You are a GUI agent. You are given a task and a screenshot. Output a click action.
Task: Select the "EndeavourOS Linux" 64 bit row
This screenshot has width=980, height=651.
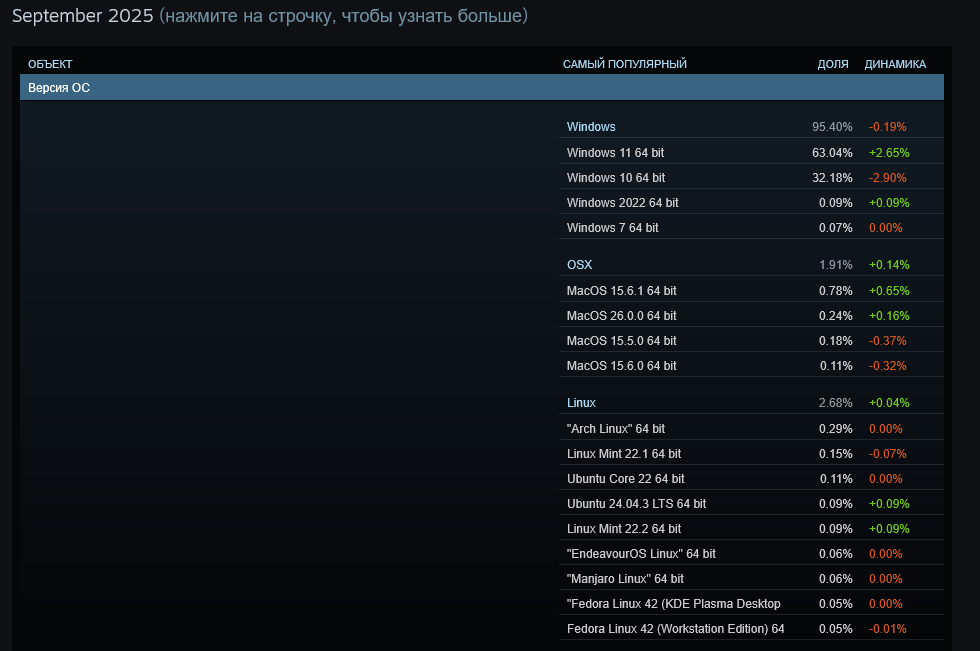click(751, 554)
